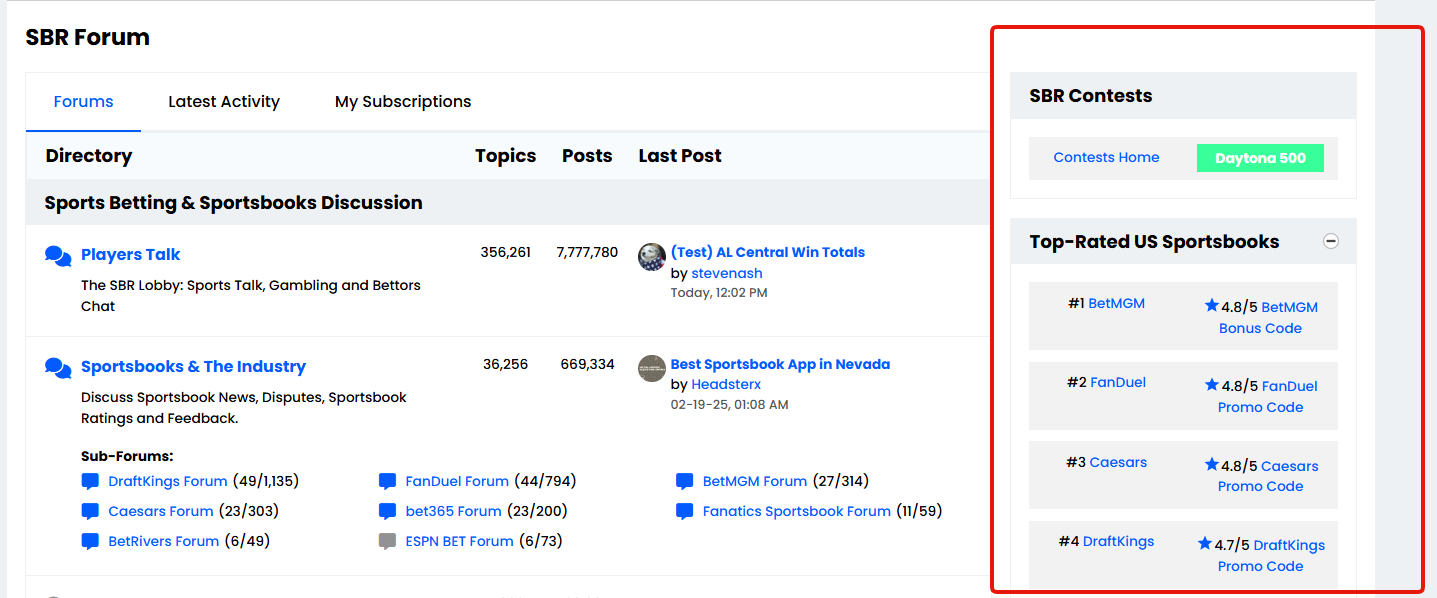Image resolution: width=1437 pixels, height=598 pixels.
Task: Open the Caesars Forum link
Action: [x=161, y=511]
